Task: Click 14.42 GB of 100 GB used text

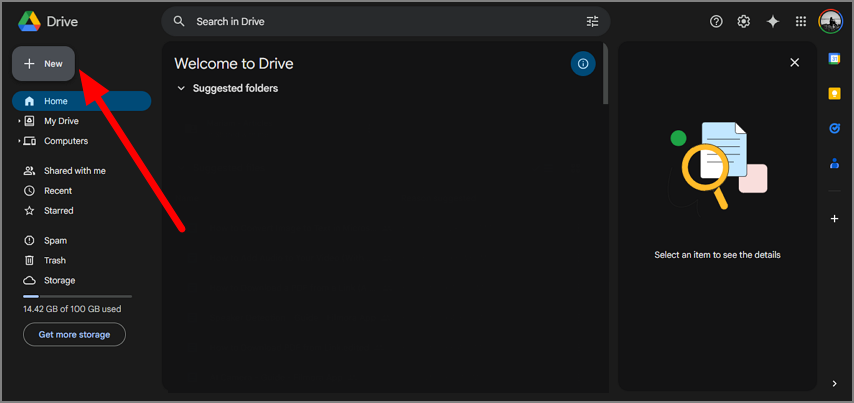Action: [x=72, y=309]
